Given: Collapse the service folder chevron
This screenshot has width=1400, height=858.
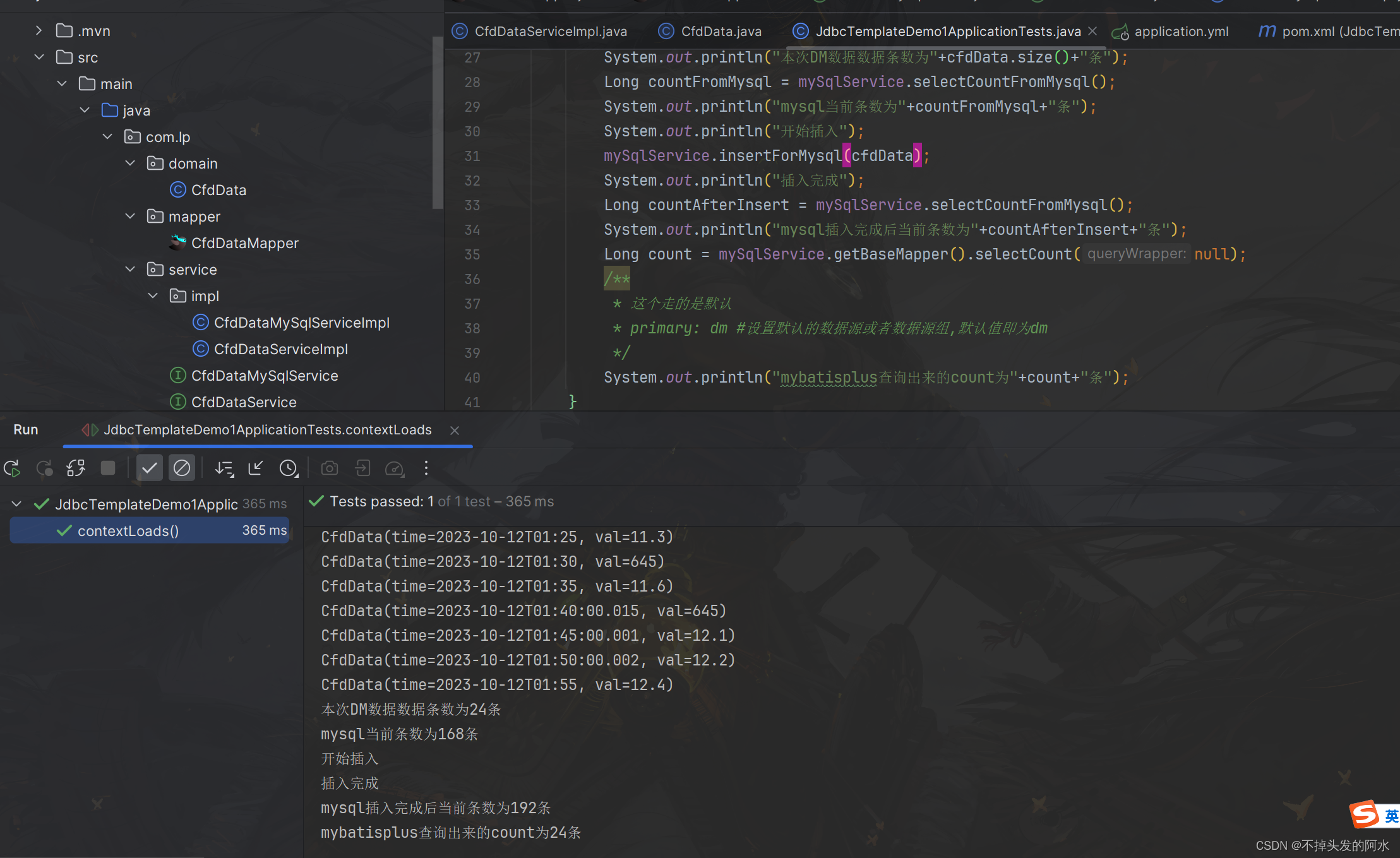Looking at the screenshot, I should [130, 269].
